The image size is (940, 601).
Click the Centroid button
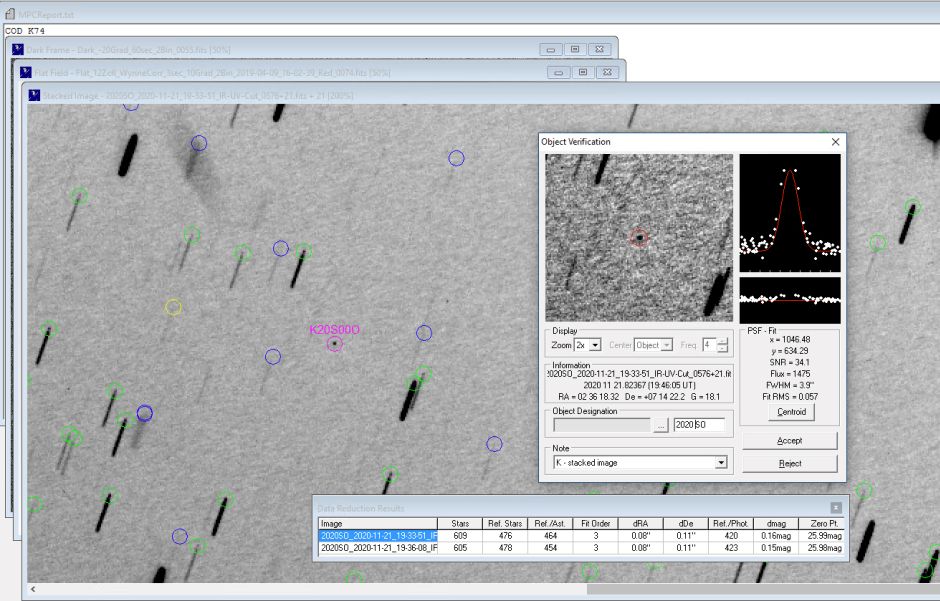tap(789, 412)
